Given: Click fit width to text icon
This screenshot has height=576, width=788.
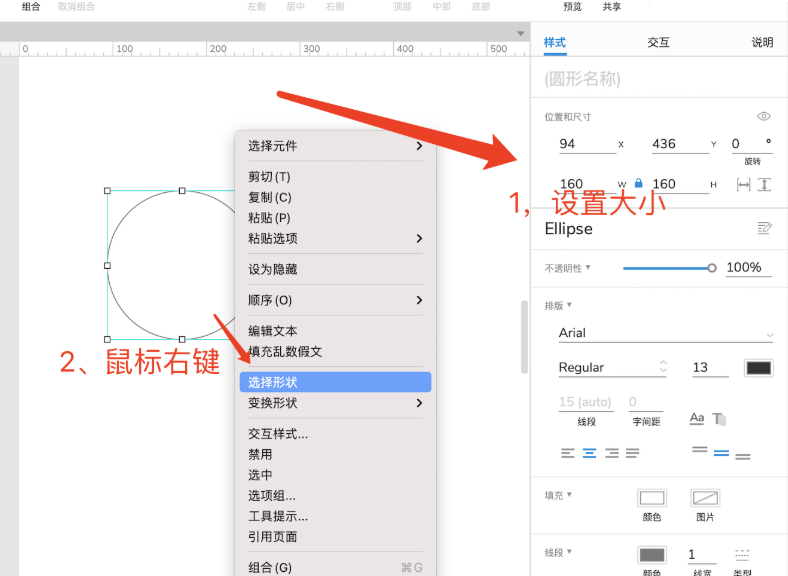Looking at the screenshot, I should click(743, 184).
